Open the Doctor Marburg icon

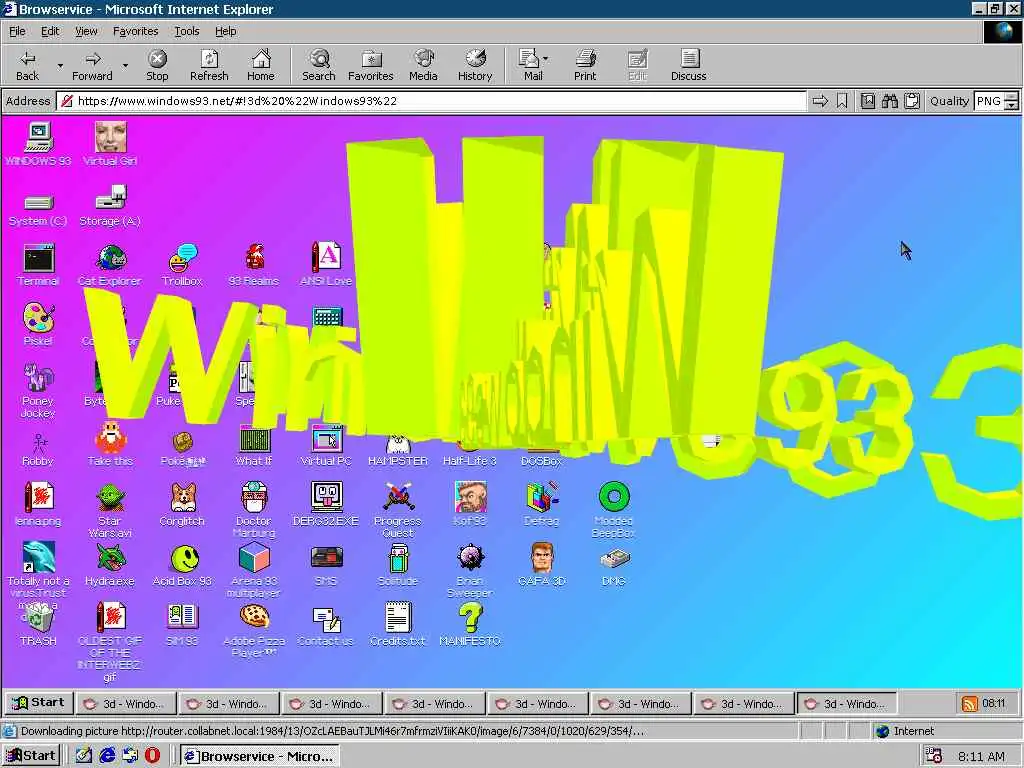(254, 510)
